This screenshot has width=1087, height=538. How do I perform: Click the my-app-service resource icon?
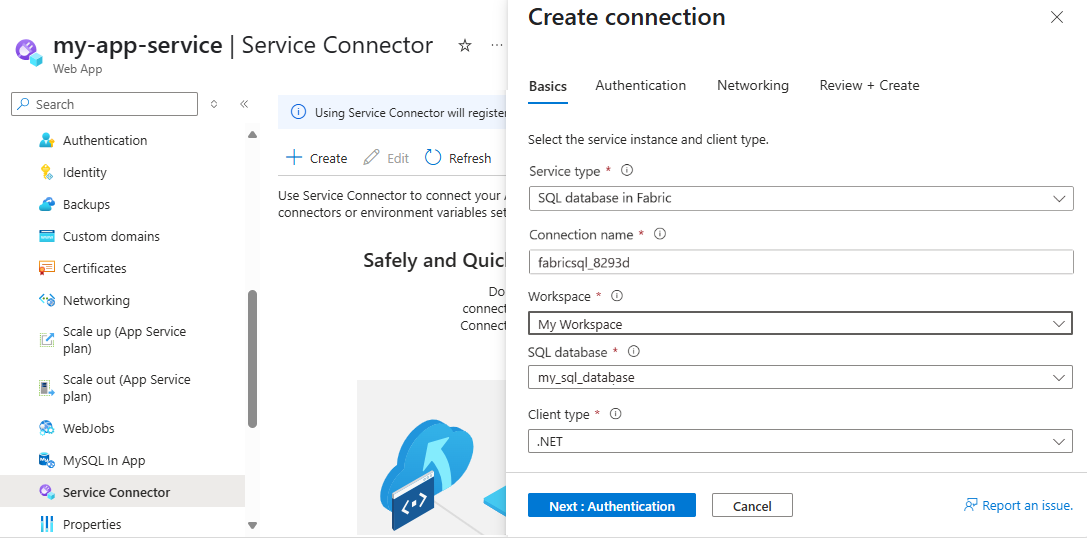(30, 53)
